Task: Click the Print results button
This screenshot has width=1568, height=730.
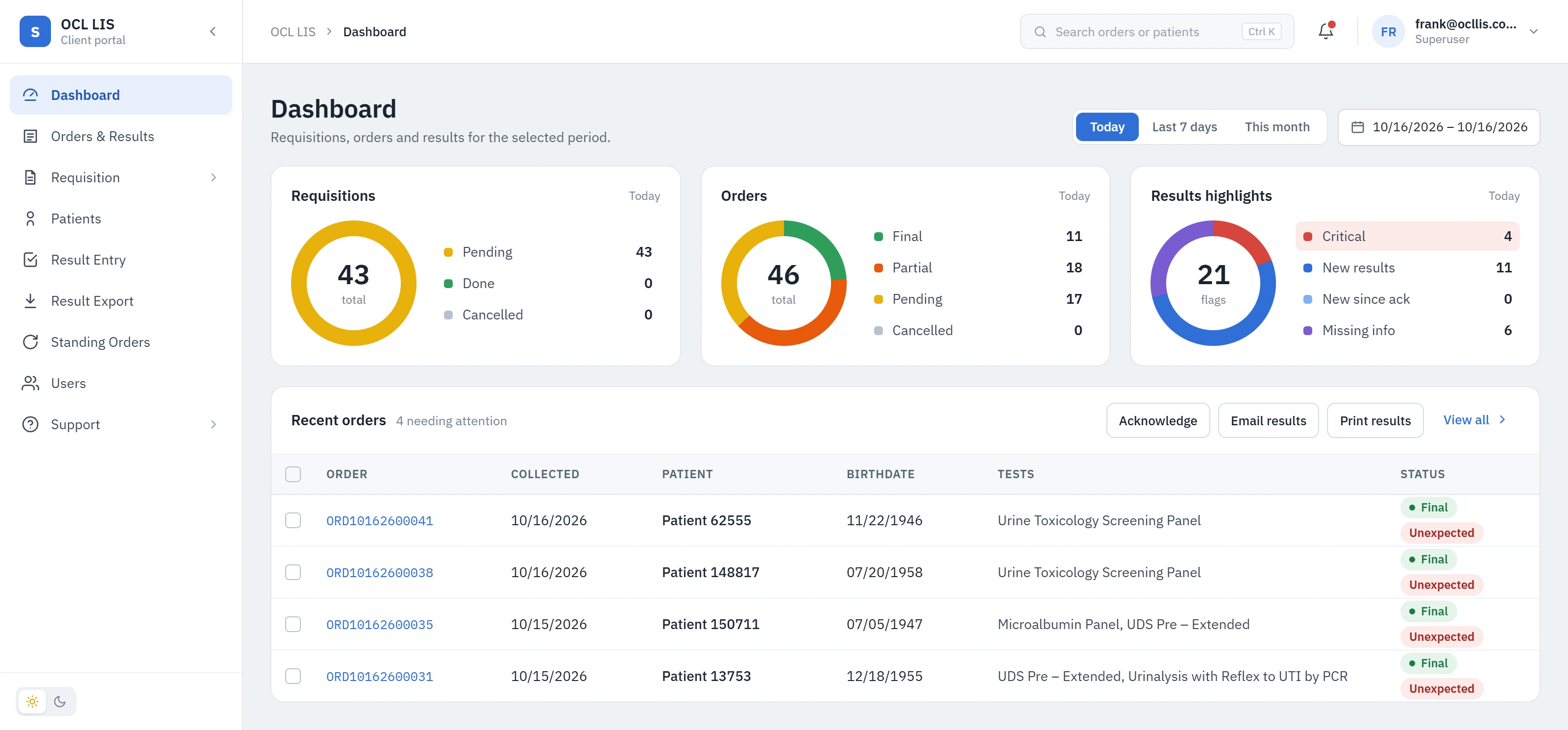Action: pyautogui.click(x=1375, y=421)
